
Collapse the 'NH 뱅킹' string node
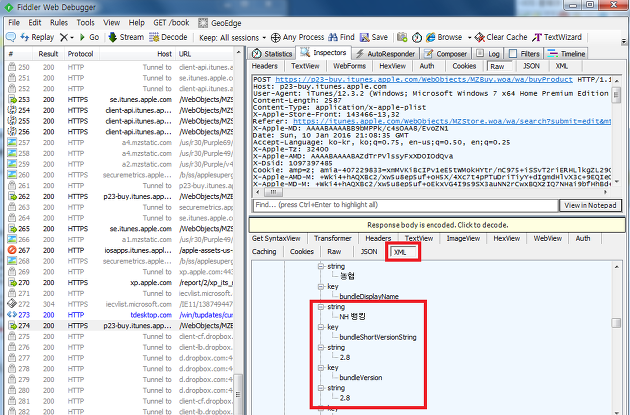click(x=321, y=307)
